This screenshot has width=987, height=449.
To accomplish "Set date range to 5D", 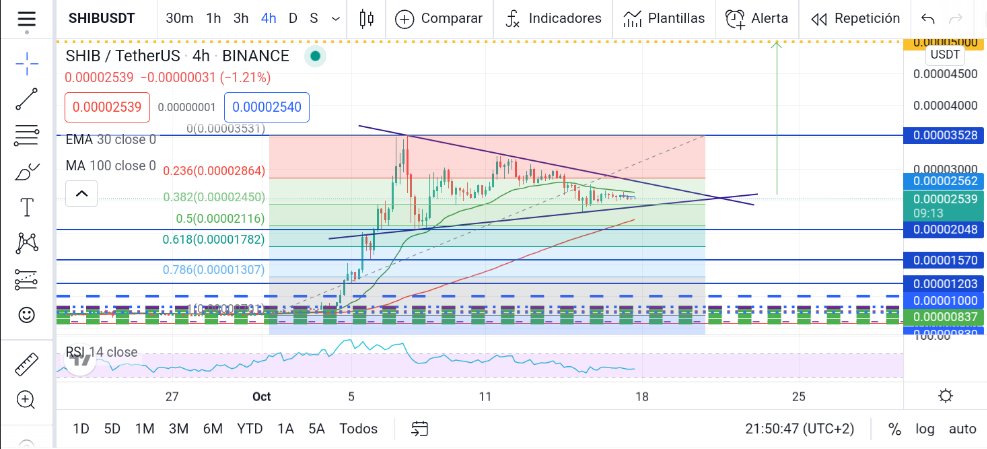I will tap(112, 429).
